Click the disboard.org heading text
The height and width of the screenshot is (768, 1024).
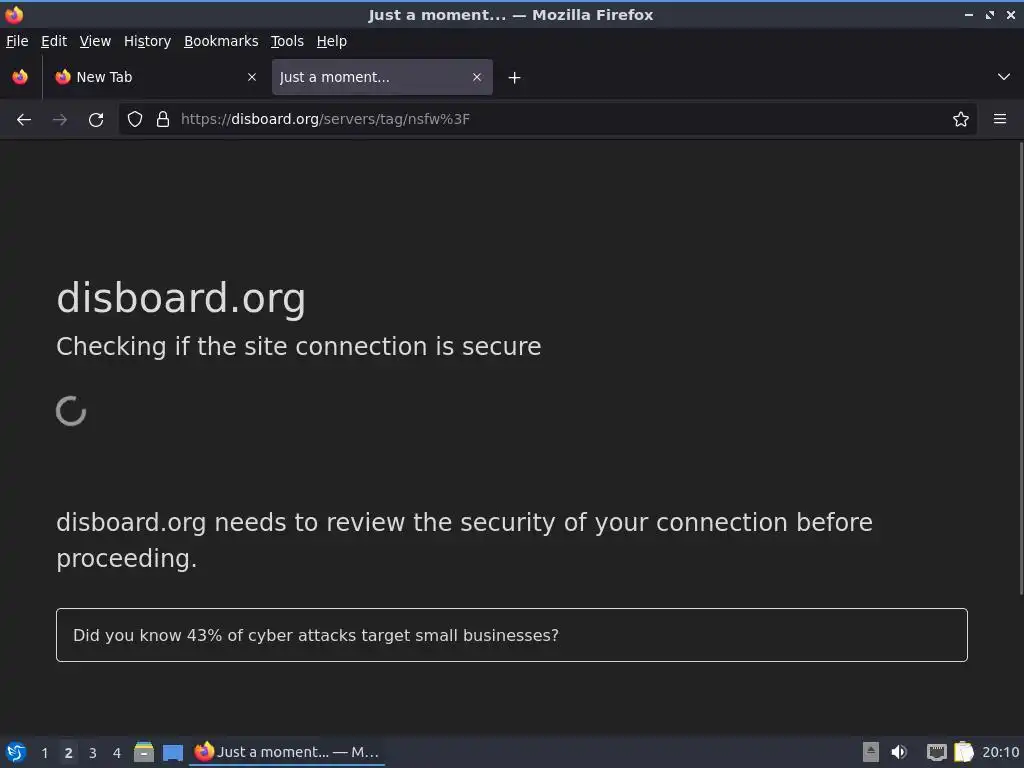(181, 298)
